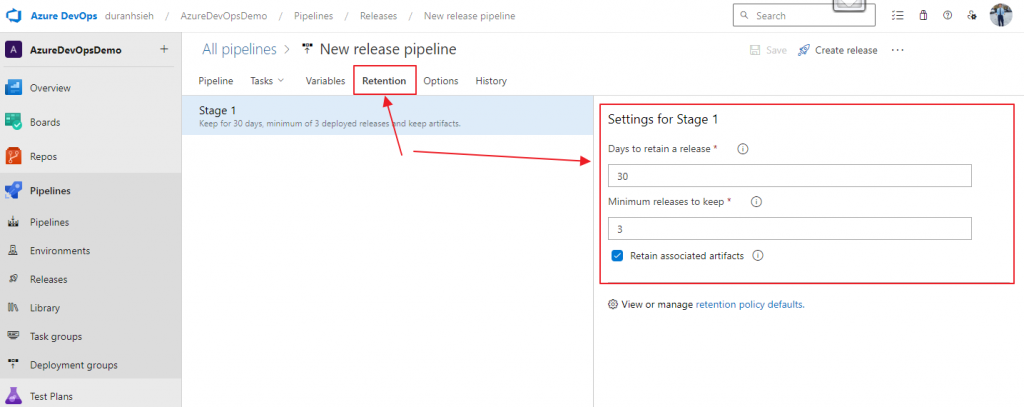
Task: Toggle Retain associated artifacts checkbox
Action: 617,256
